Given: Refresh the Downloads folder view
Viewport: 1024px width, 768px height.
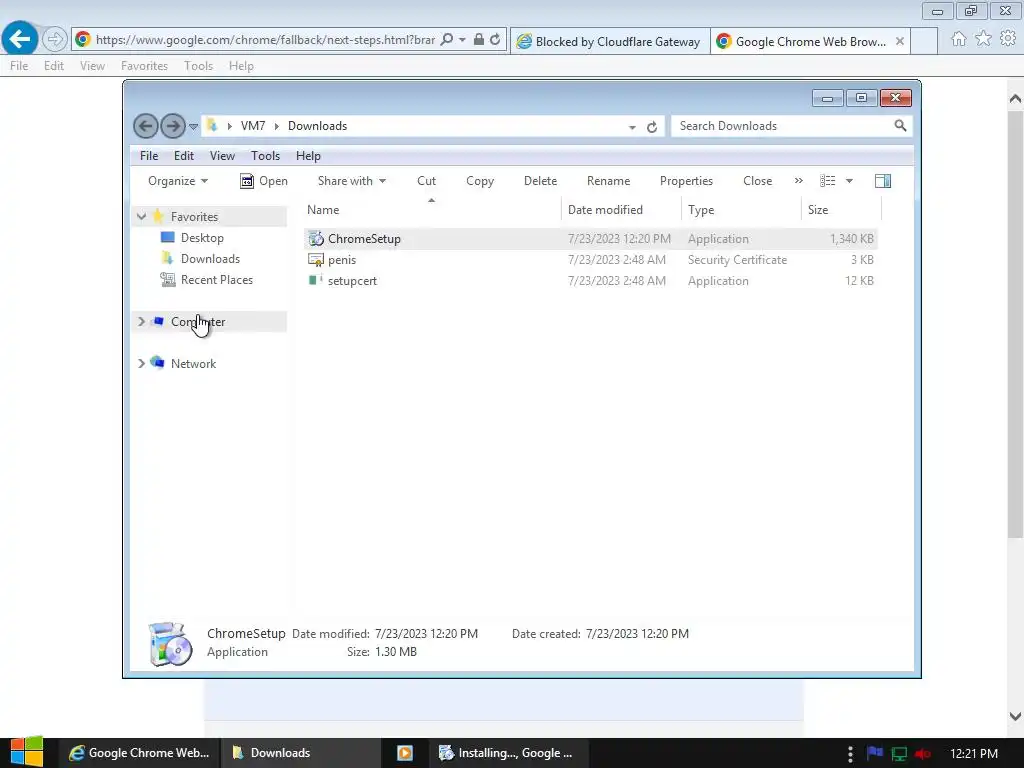Looking at the screenshot, I should (x=652, y=127).
